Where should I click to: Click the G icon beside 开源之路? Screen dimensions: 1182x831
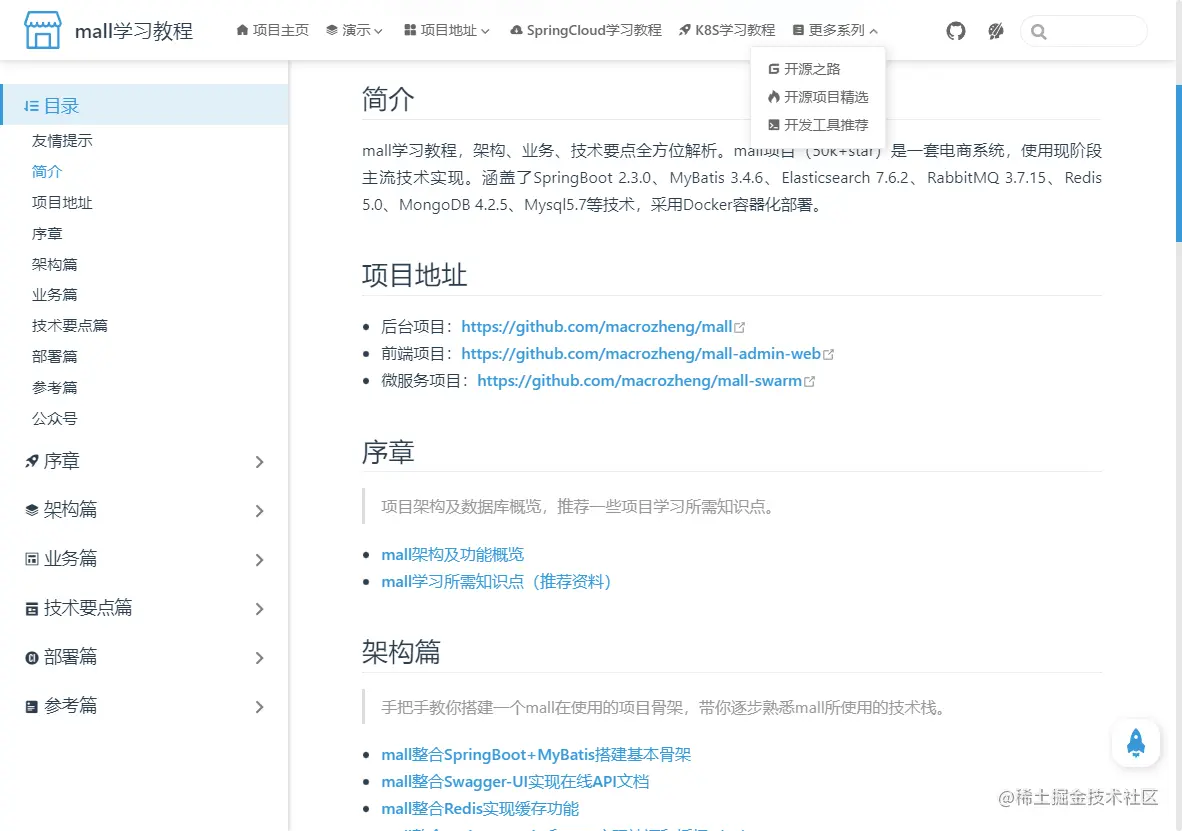point(773,69)
